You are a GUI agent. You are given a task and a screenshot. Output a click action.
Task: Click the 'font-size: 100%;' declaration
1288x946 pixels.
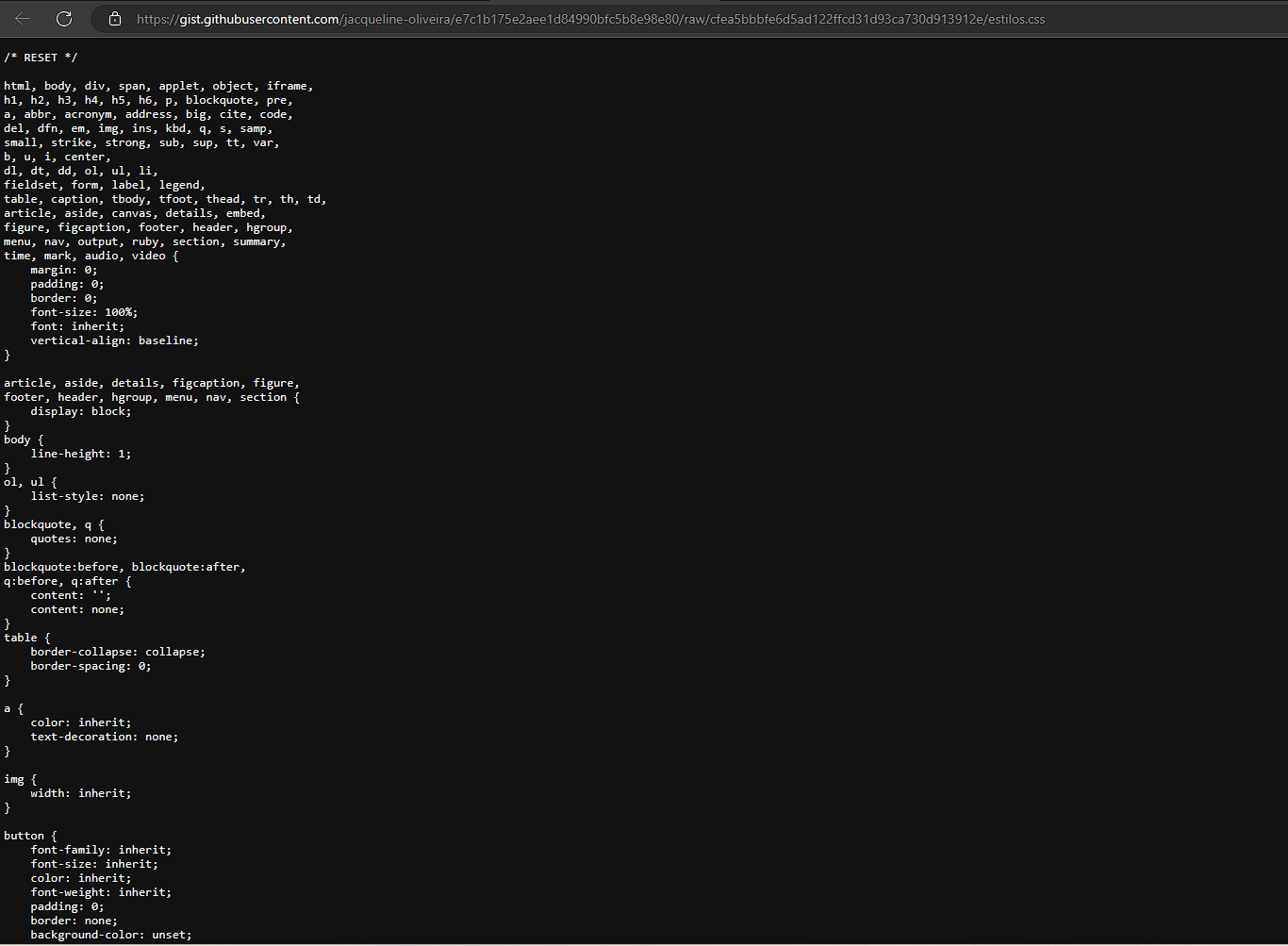(84, 312)
